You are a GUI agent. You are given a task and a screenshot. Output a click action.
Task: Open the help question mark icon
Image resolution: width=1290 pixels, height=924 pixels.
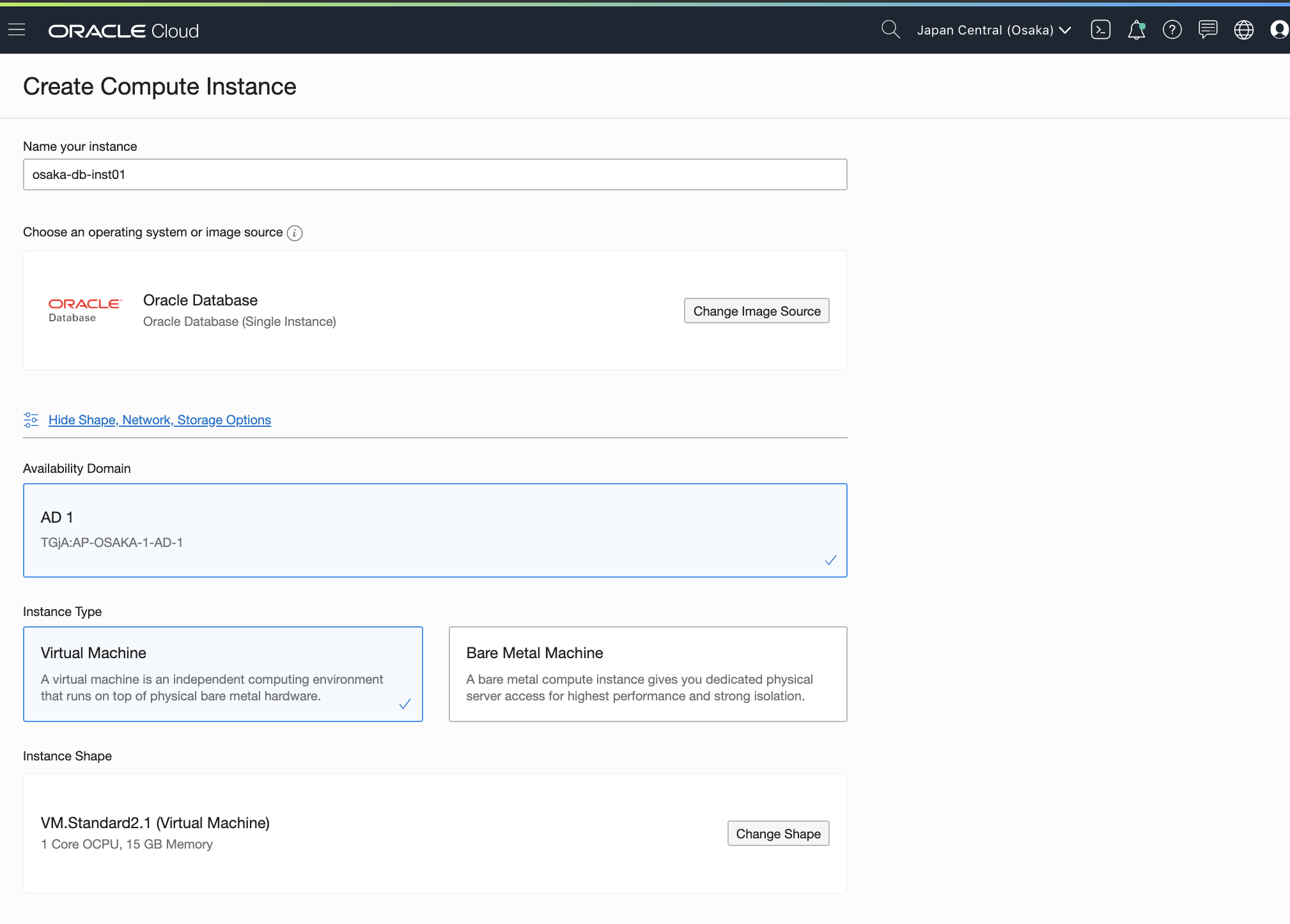tap(1172, 29)
